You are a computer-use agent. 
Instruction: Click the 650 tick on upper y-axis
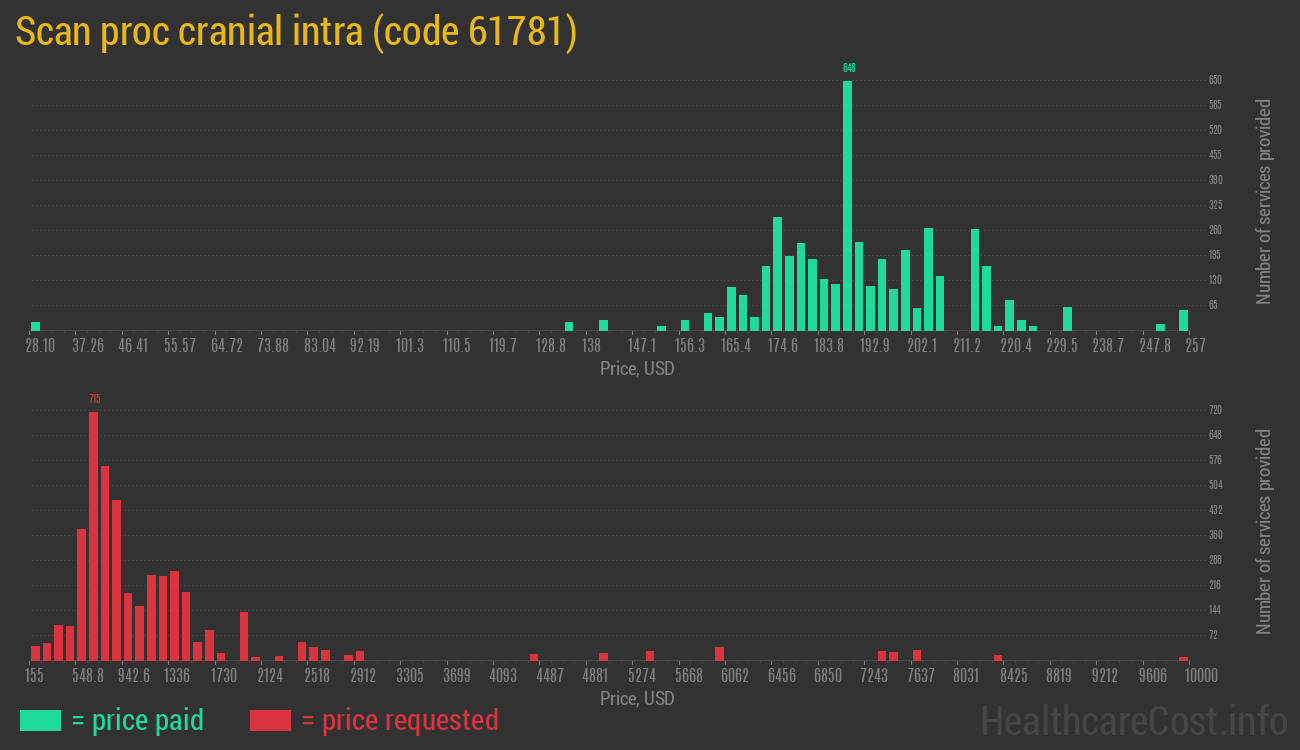click(x=1215, y=80)
